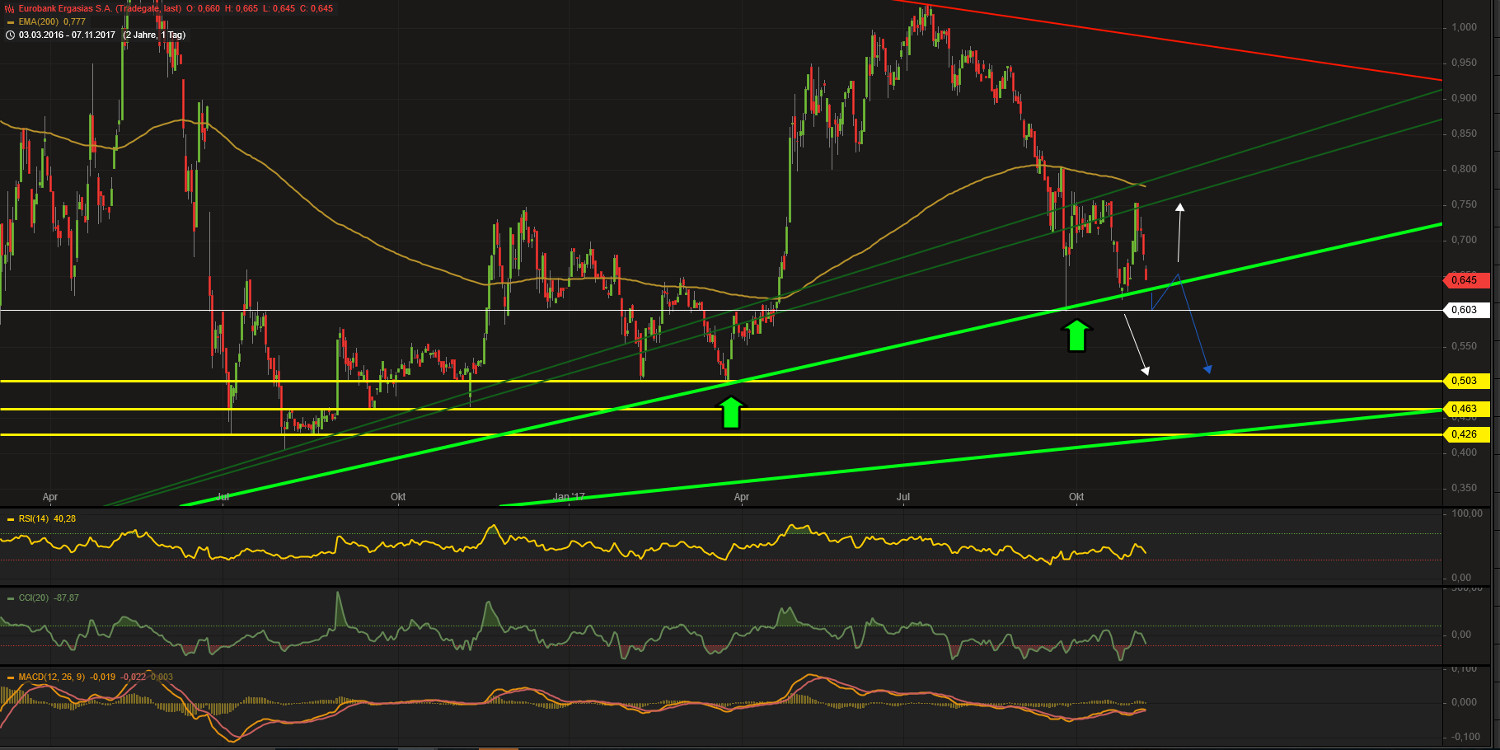This screenshot has width=1500, height=750.
Task: Click the CCI(20) green color marker
Action: coord(10,597)
